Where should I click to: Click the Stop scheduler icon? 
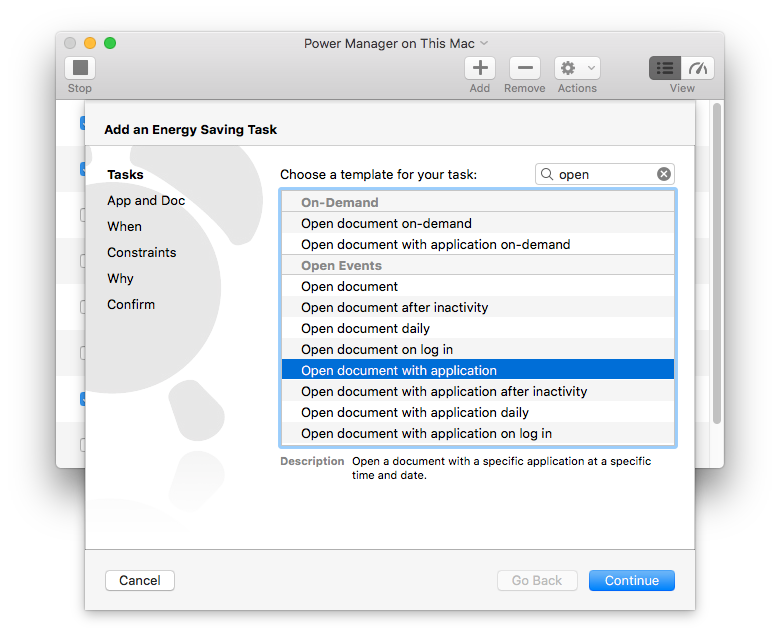coord(80,68)
